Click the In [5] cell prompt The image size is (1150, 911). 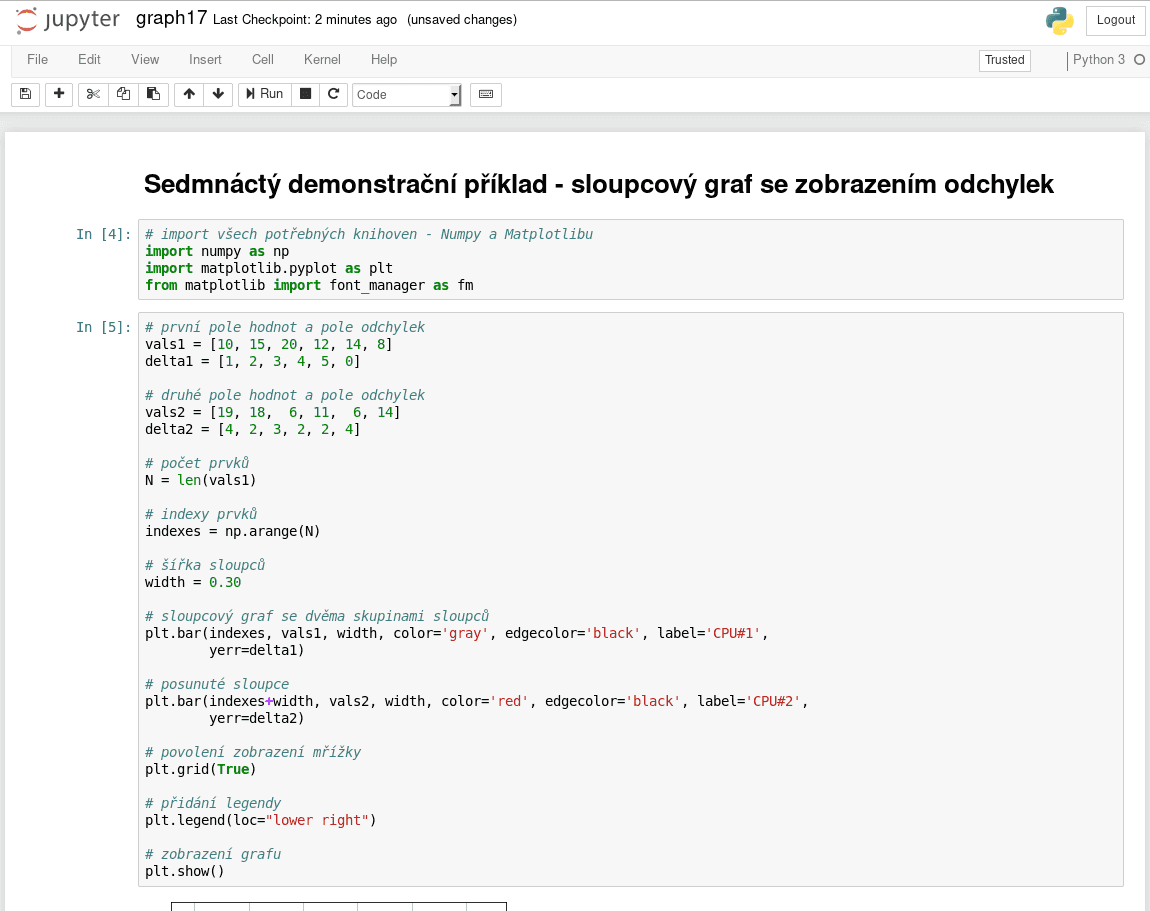103,328
